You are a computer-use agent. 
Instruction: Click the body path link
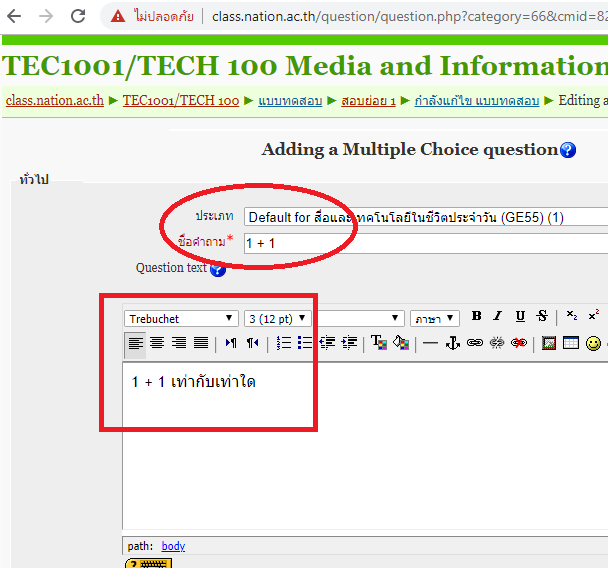[173, 546]
